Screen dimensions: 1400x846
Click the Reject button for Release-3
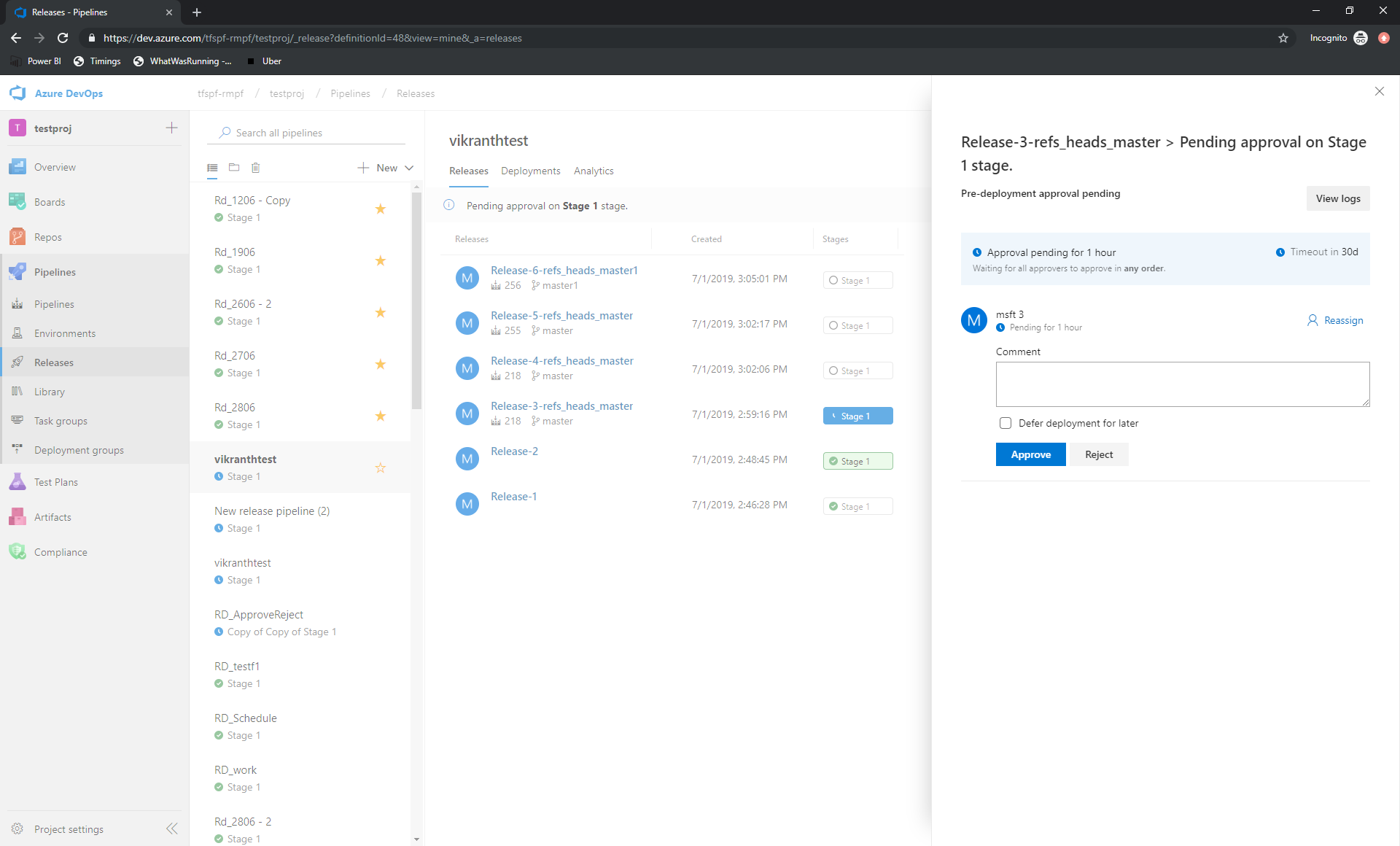click(x=1098, y=454)
